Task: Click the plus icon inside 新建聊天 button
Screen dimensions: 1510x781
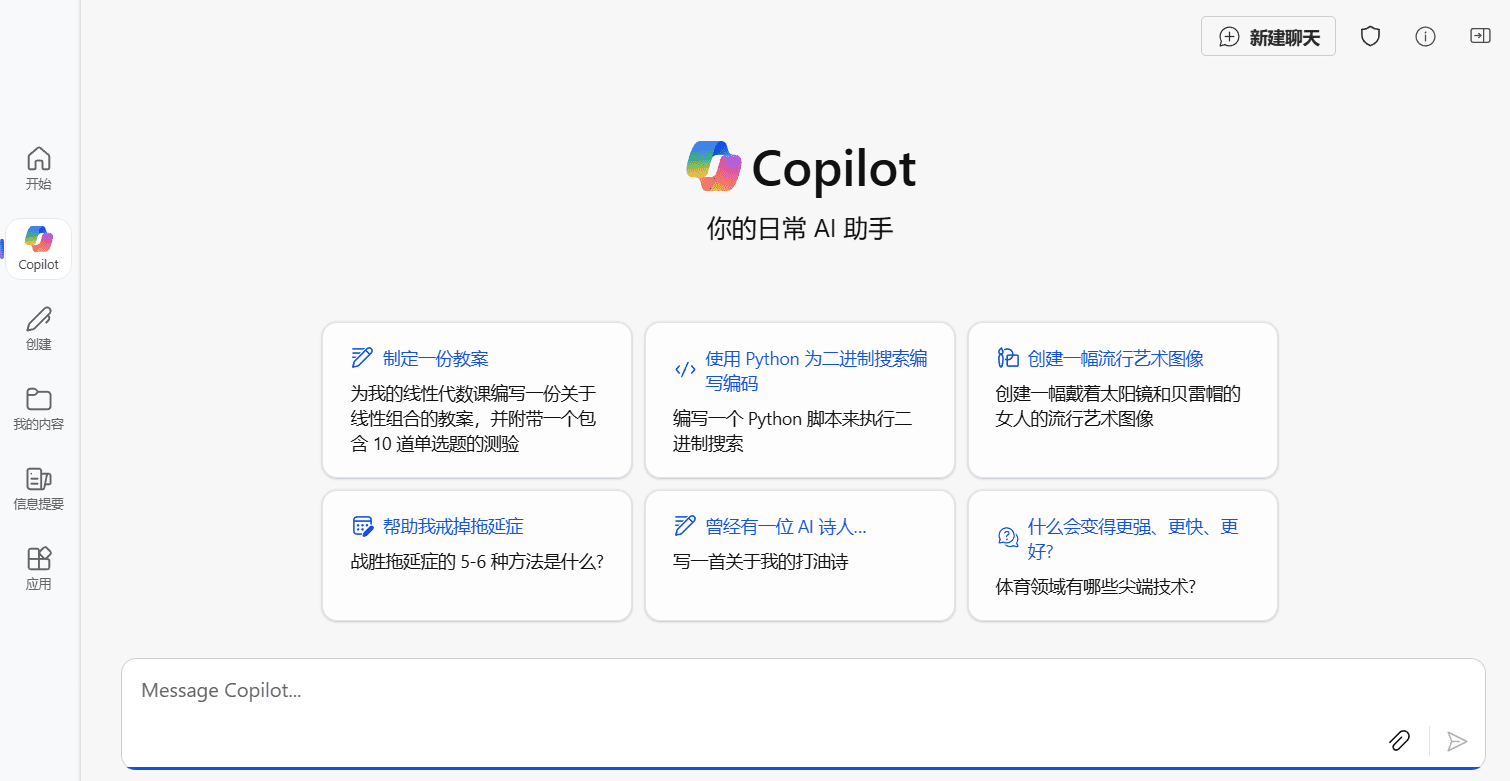Action: (1229, 38)
